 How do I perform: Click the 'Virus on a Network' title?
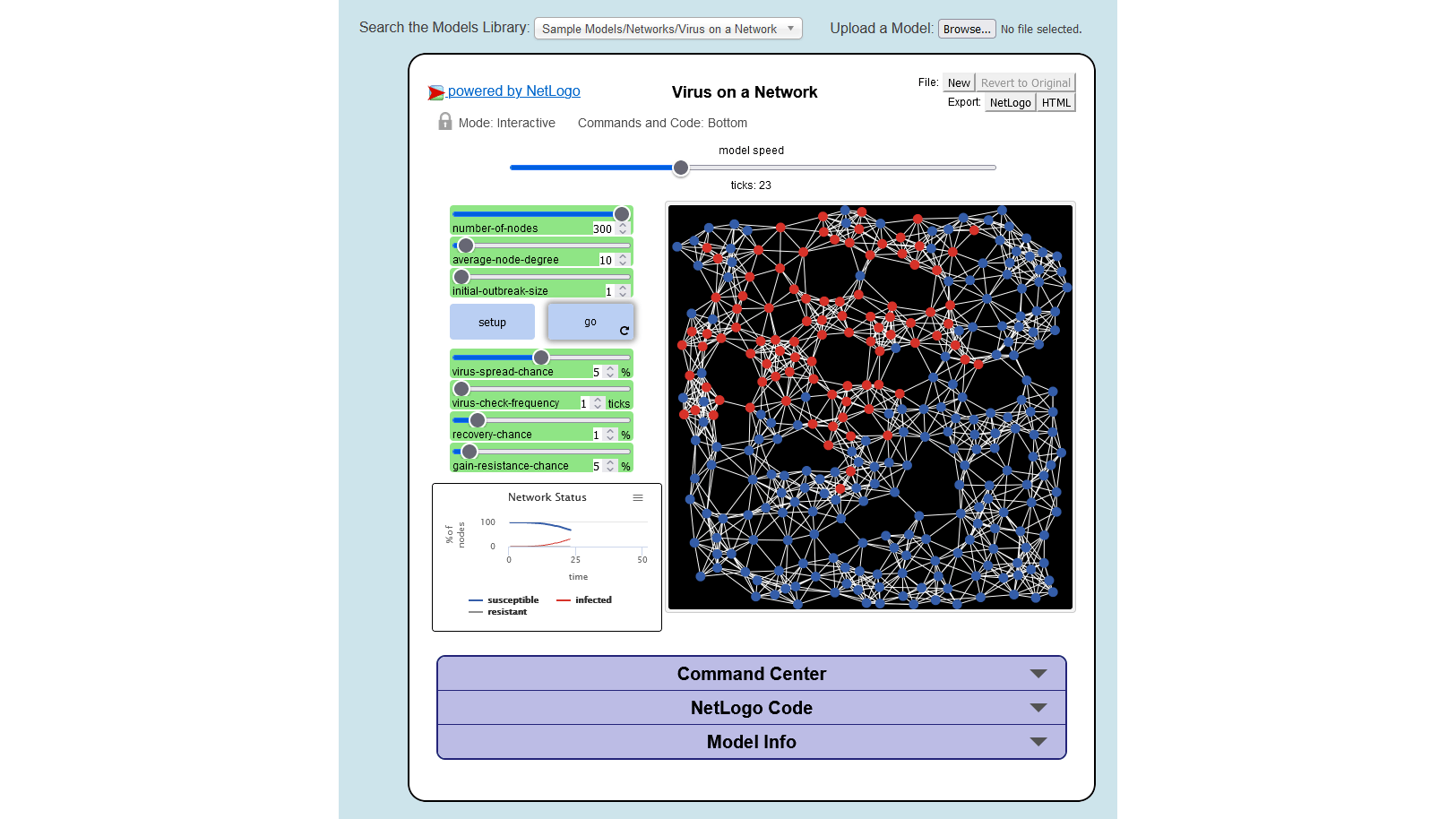tap(745, 92)
